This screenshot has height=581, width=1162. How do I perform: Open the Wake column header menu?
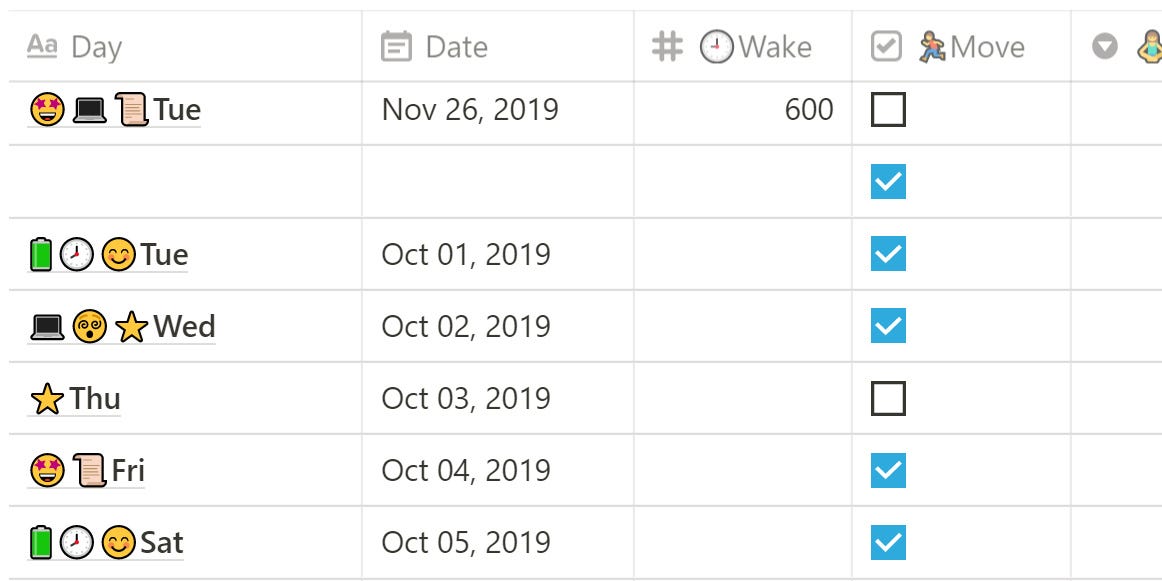tap(743, 47)
